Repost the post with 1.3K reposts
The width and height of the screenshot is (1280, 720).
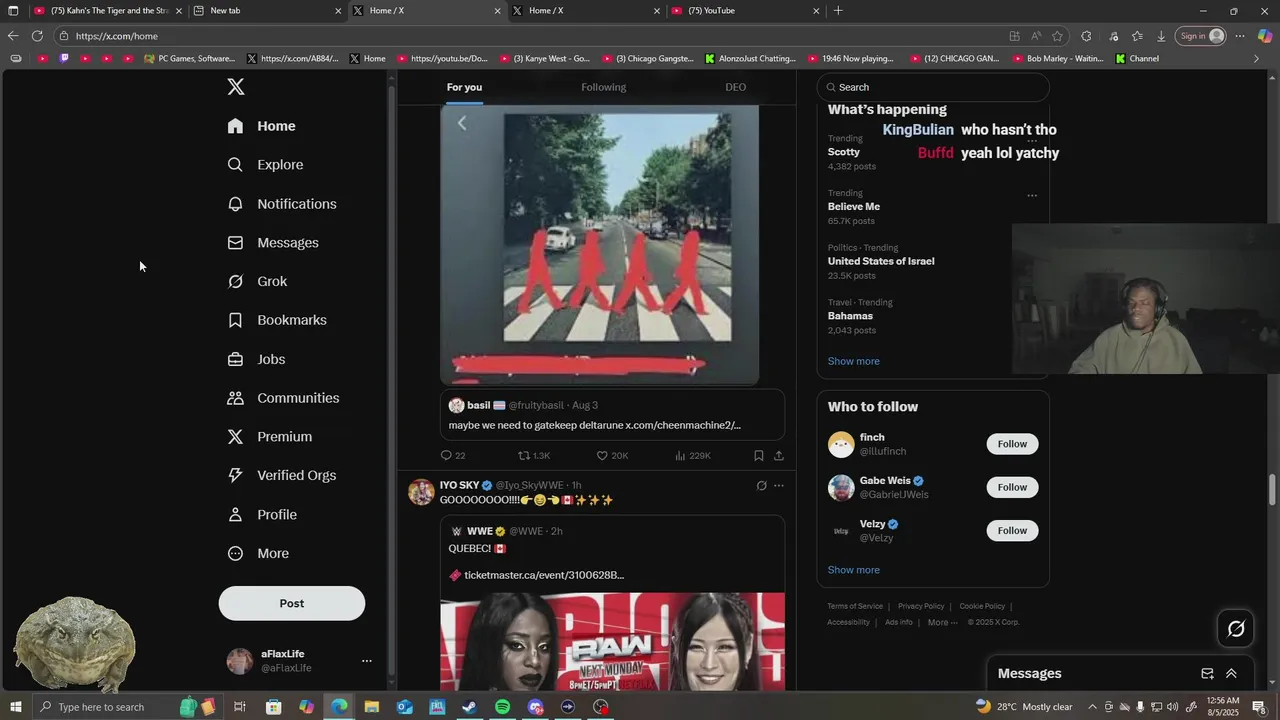533,456
